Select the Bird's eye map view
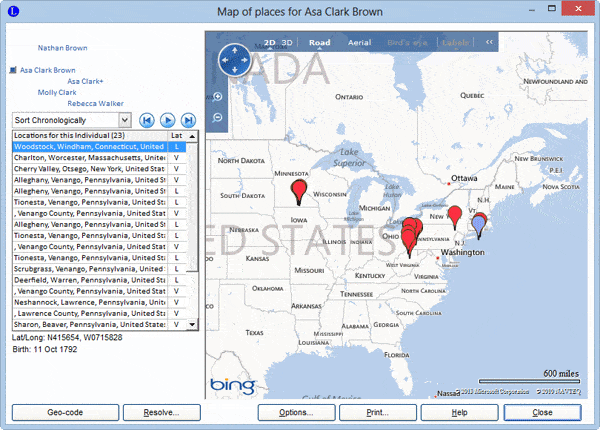Image resolution: width=600 pixels, height=430 pixels. (x=407, y=42)
